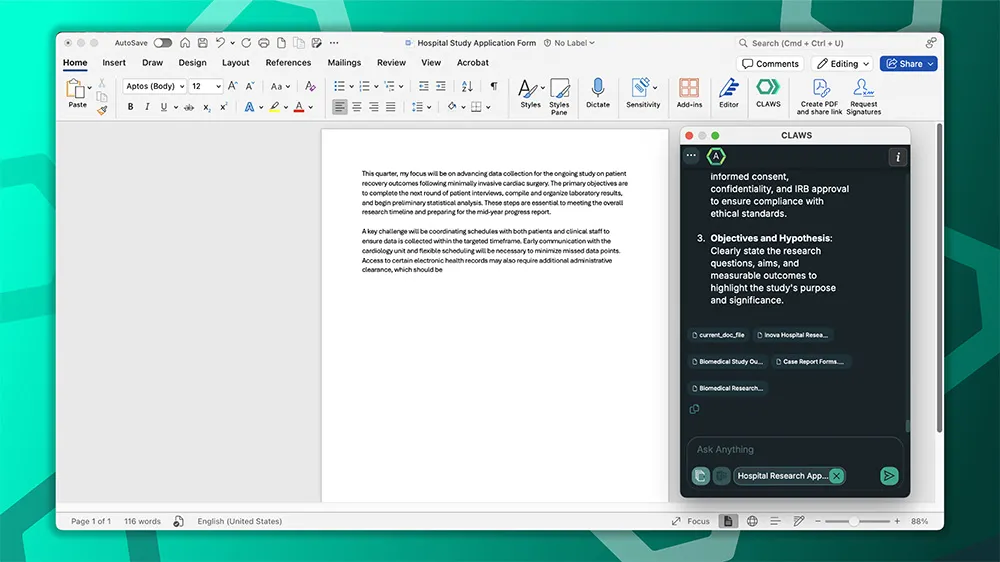Pick red font color
Image resolution: width=1000 pixels, height=562 pixels.
pyautogui.click(x=298, y=107)
